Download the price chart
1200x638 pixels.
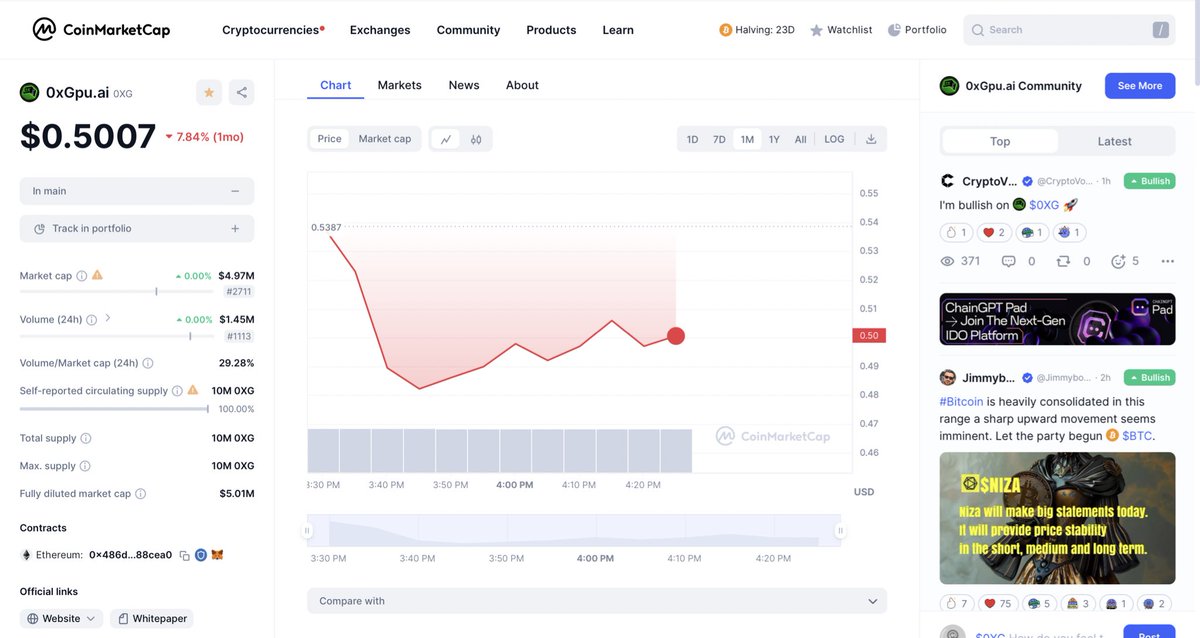(x=869, y=139)
